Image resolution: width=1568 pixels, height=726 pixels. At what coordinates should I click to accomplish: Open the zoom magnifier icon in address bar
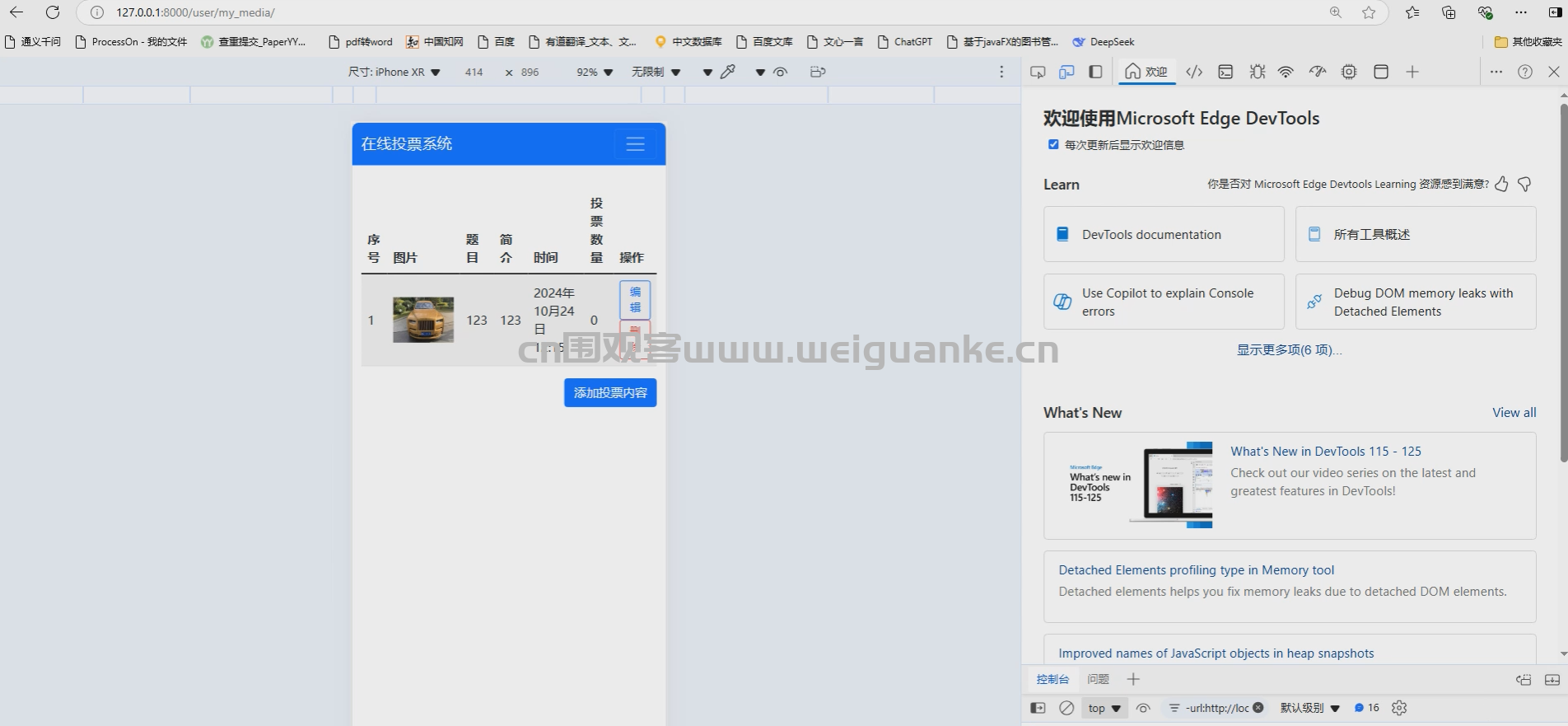pos(1336,12)
